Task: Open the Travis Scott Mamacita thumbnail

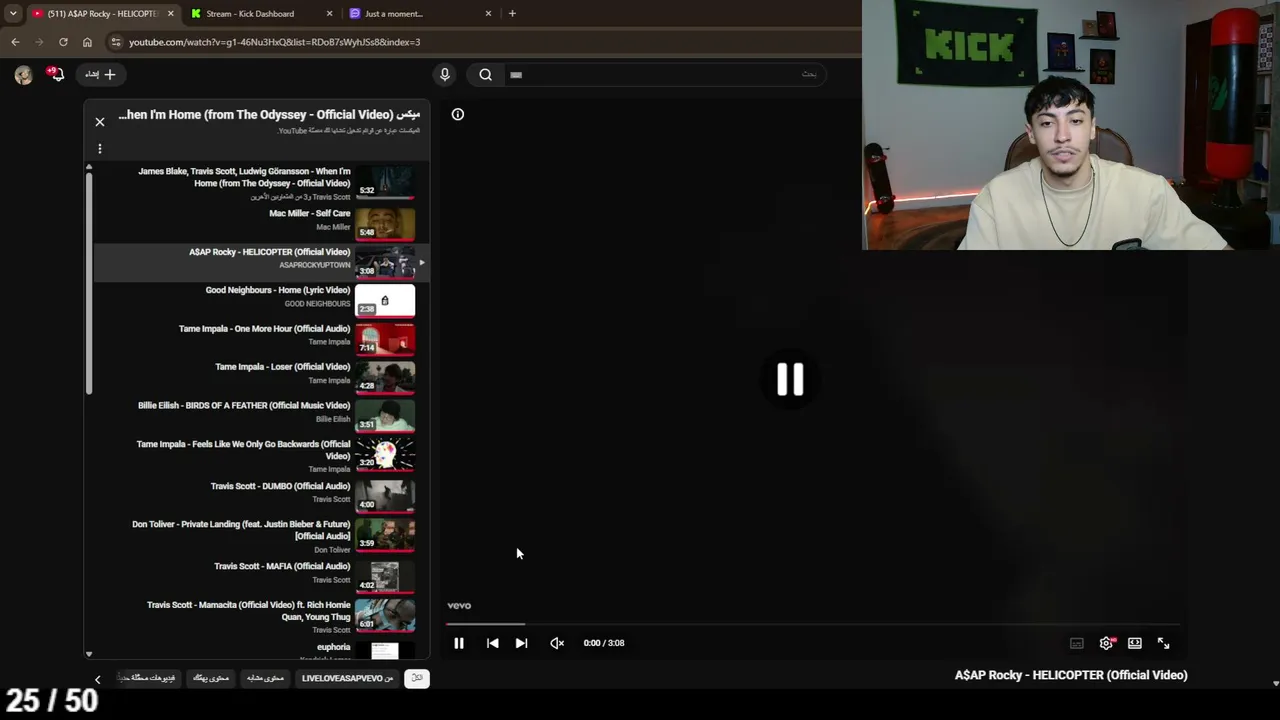Action: (x=385, y=615)
